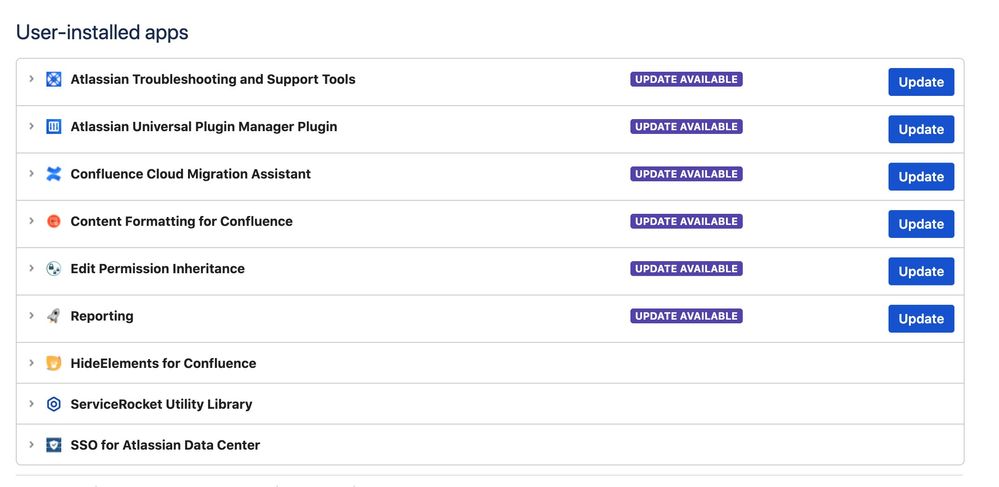
Task: Click the HideElements for Confluence icon
Action: pyautogui.click(x=54, y=364)
